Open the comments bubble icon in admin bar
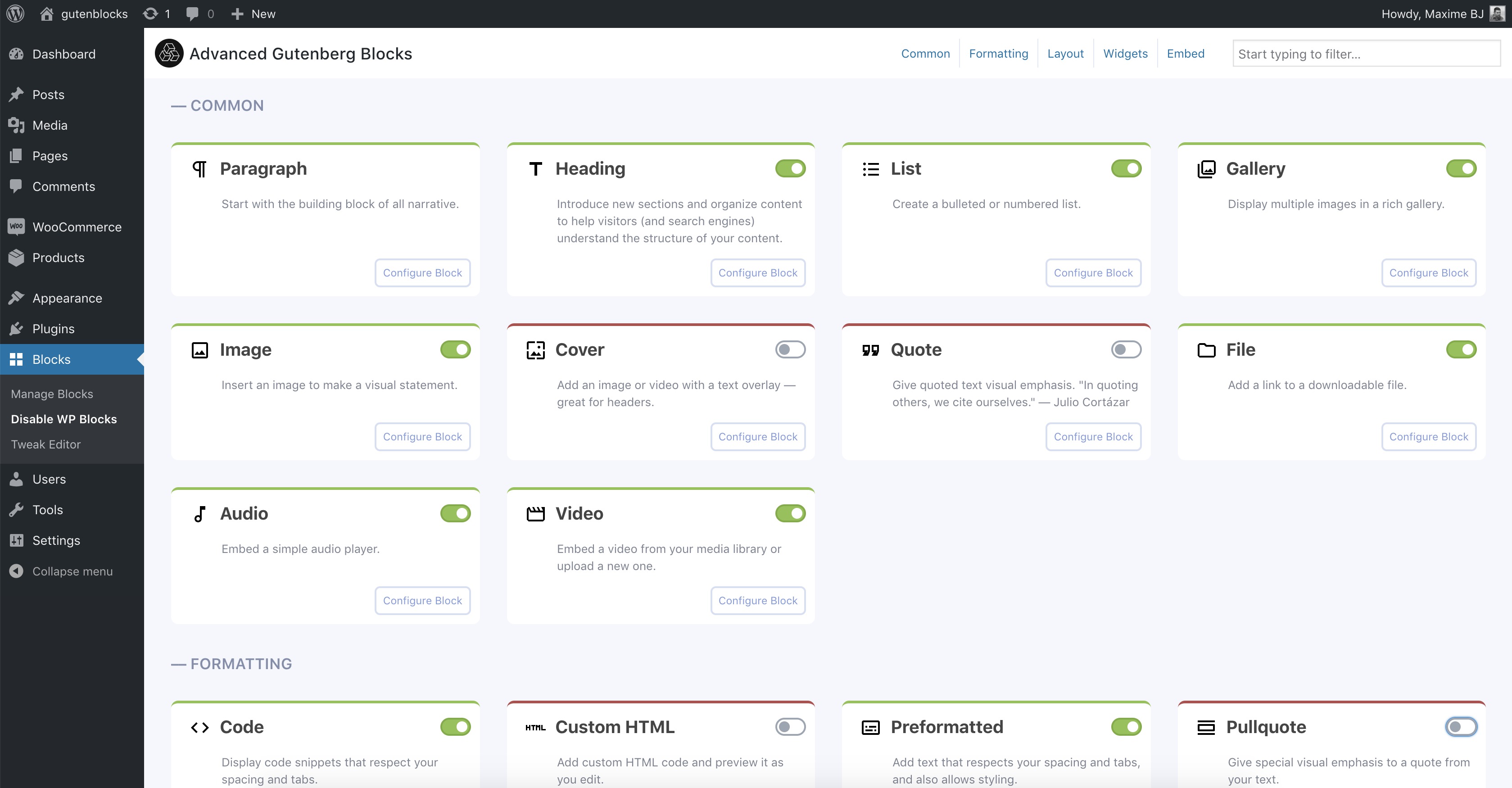The height and width of the screenshot is (788, 1512). click(192, 14)
